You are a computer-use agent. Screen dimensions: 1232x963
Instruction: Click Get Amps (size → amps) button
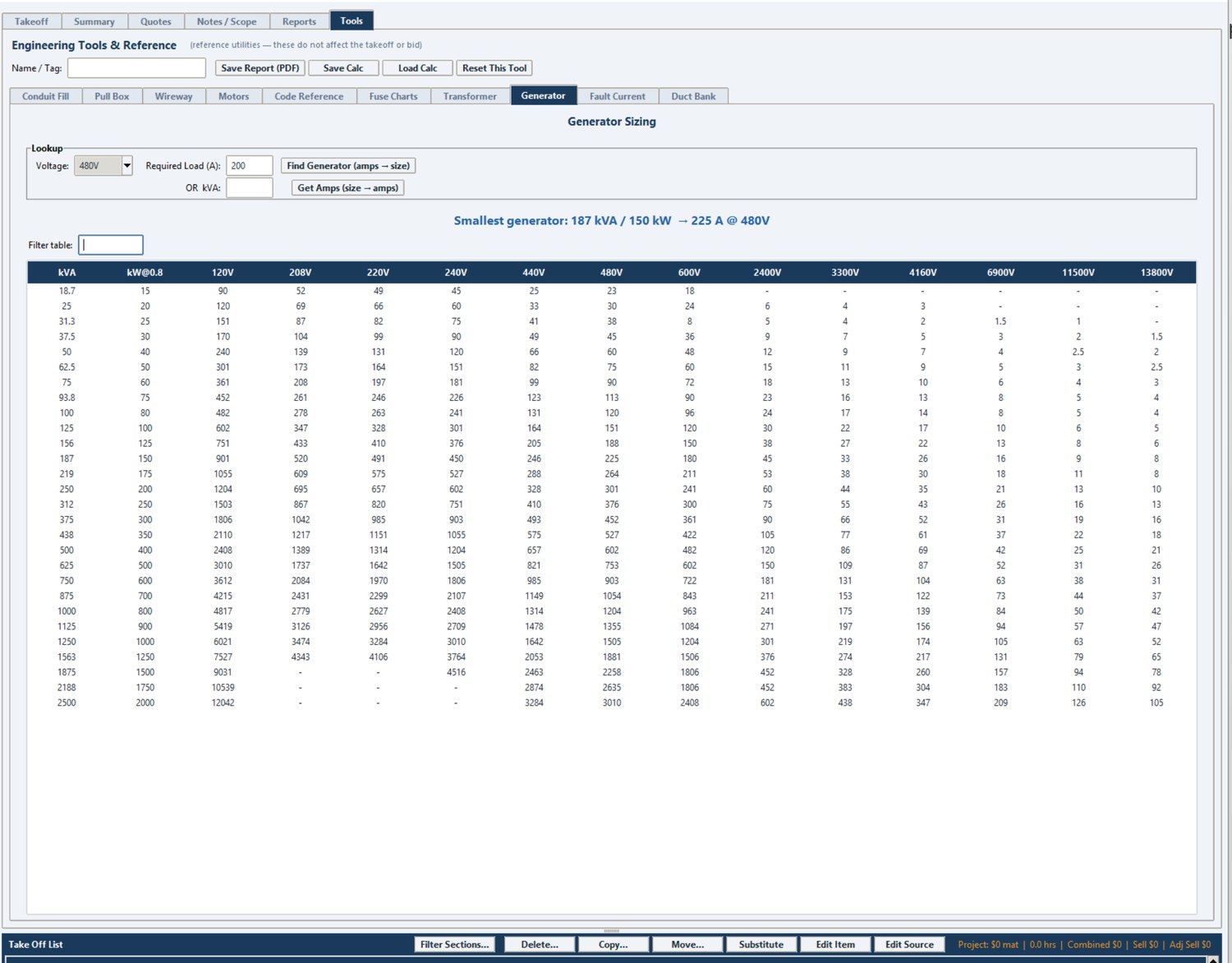(x=348, y=188)
